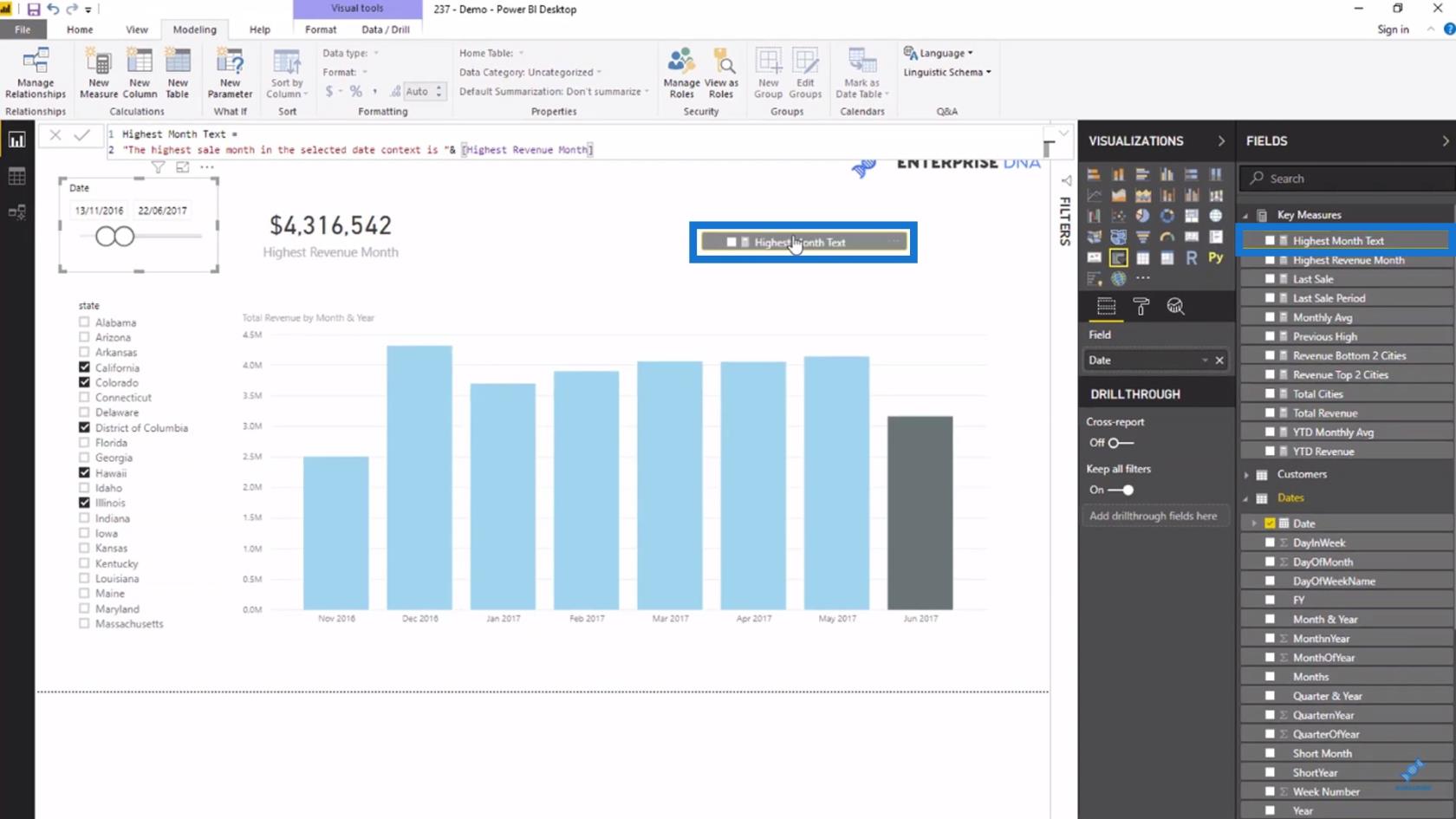Switch to Data view in left sidebar
Screen dimensions: 1456x819
(x=16, y=177)
